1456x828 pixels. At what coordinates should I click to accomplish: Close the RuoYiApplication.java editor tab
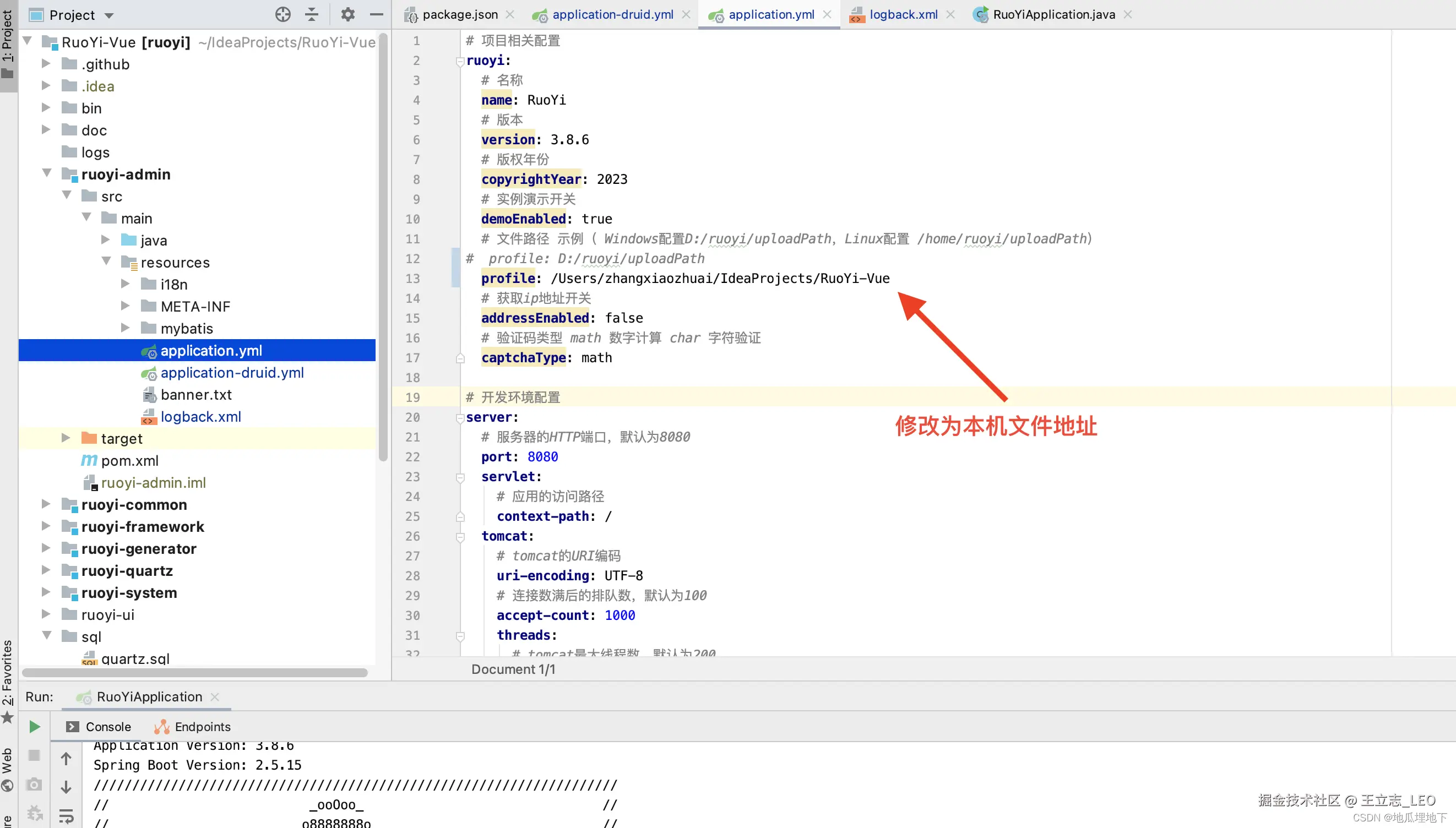[1128, 15]
